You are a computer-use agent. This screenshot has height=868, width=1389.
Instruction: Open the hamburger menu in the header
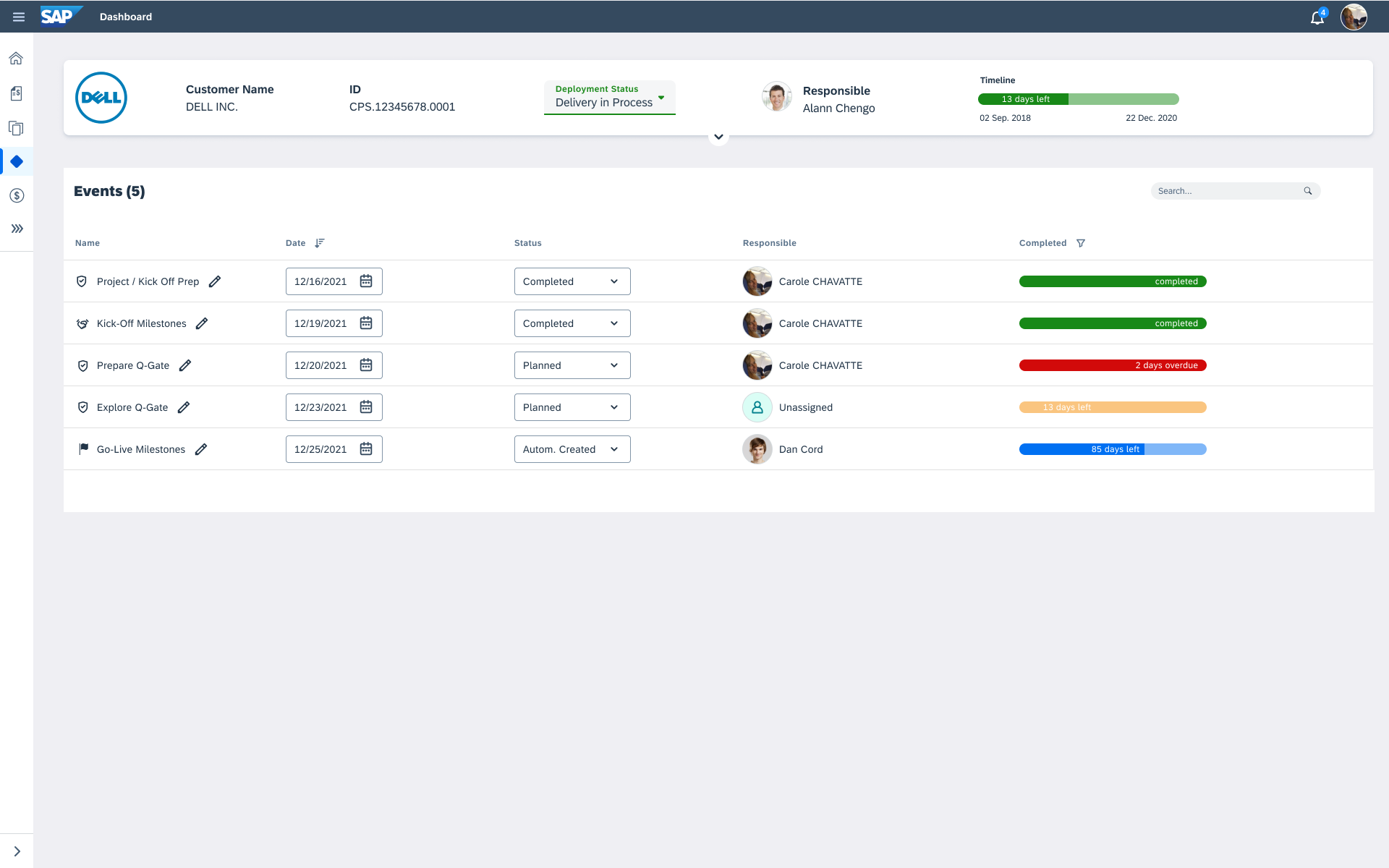coord(19,17)
